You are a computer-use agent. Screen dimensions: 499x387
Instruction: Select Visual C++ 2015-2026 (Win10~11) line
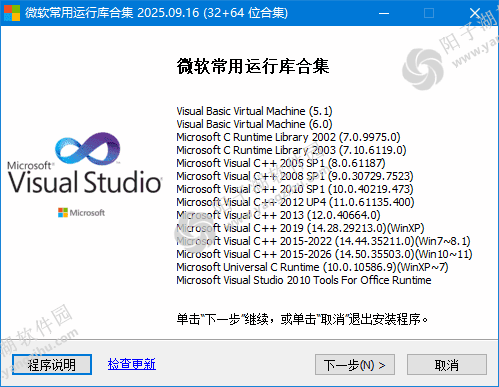point(324,254)
